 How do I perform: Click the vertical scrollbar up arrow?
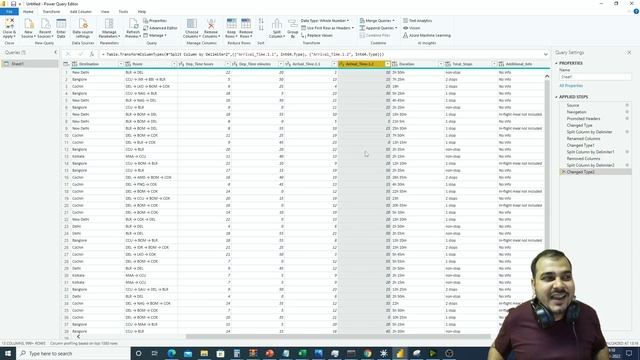coord(547,76)
